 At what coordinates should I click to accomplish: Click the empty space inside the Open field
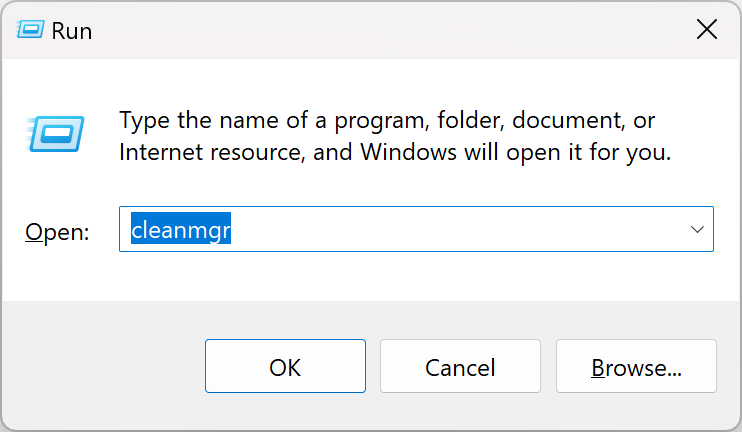tap(450, 230)
